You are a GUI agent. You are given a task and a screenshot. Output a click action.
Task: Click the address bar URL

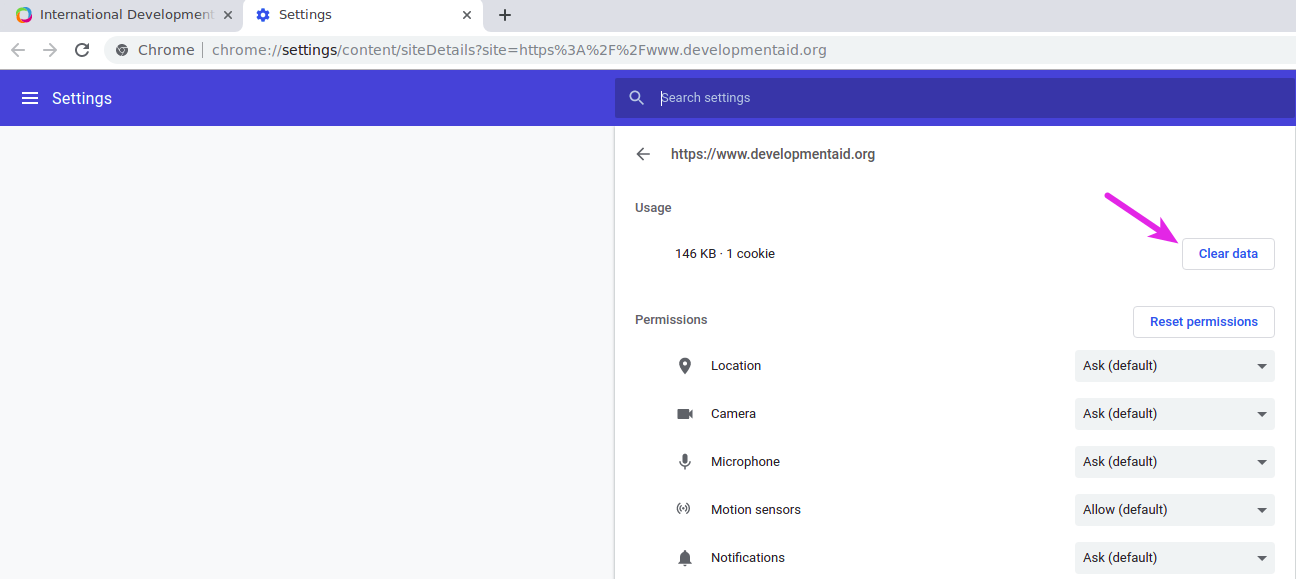[519, 50]
